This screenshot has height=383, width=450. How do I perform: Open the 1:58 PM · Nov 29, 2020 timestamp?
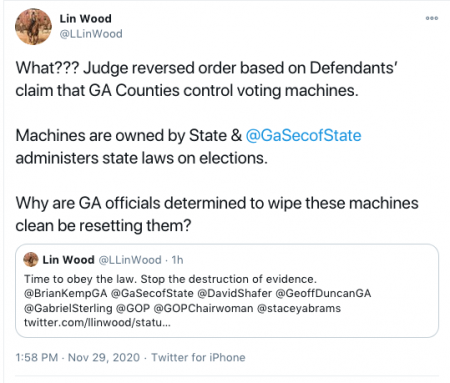tap(78, 358)
